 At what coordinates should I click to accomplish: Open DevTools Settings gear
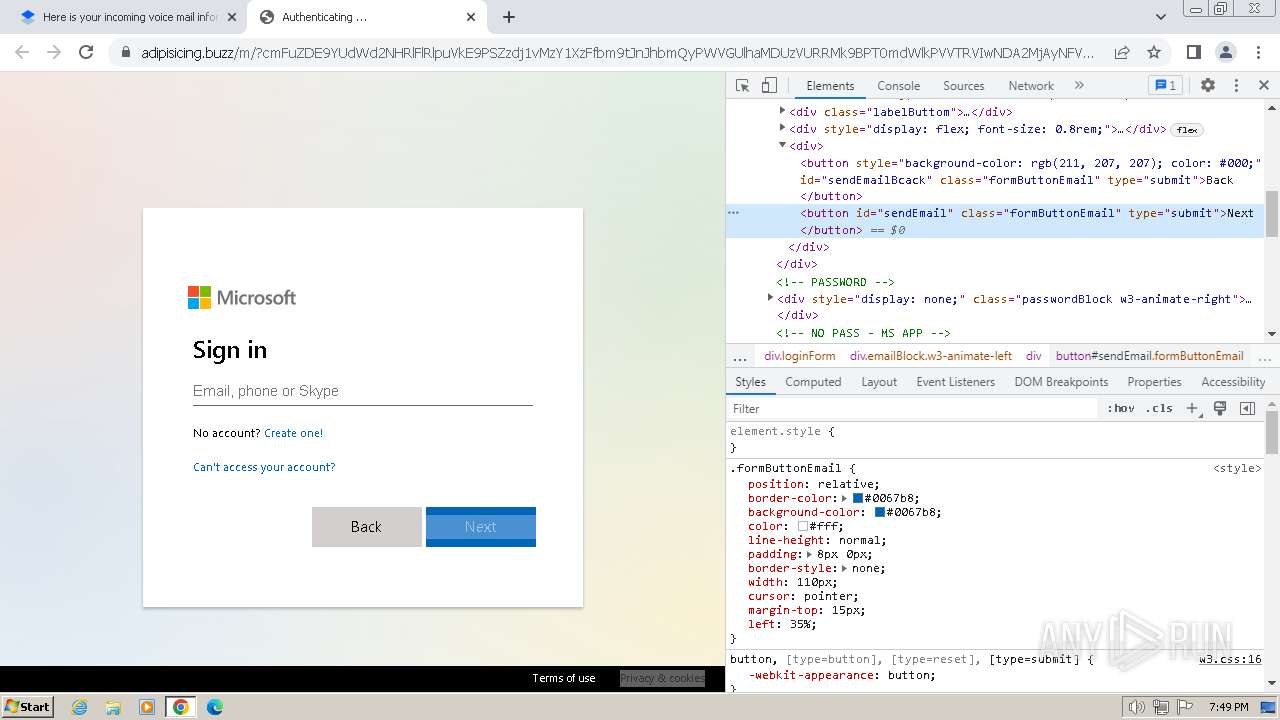pos(1208,85)
